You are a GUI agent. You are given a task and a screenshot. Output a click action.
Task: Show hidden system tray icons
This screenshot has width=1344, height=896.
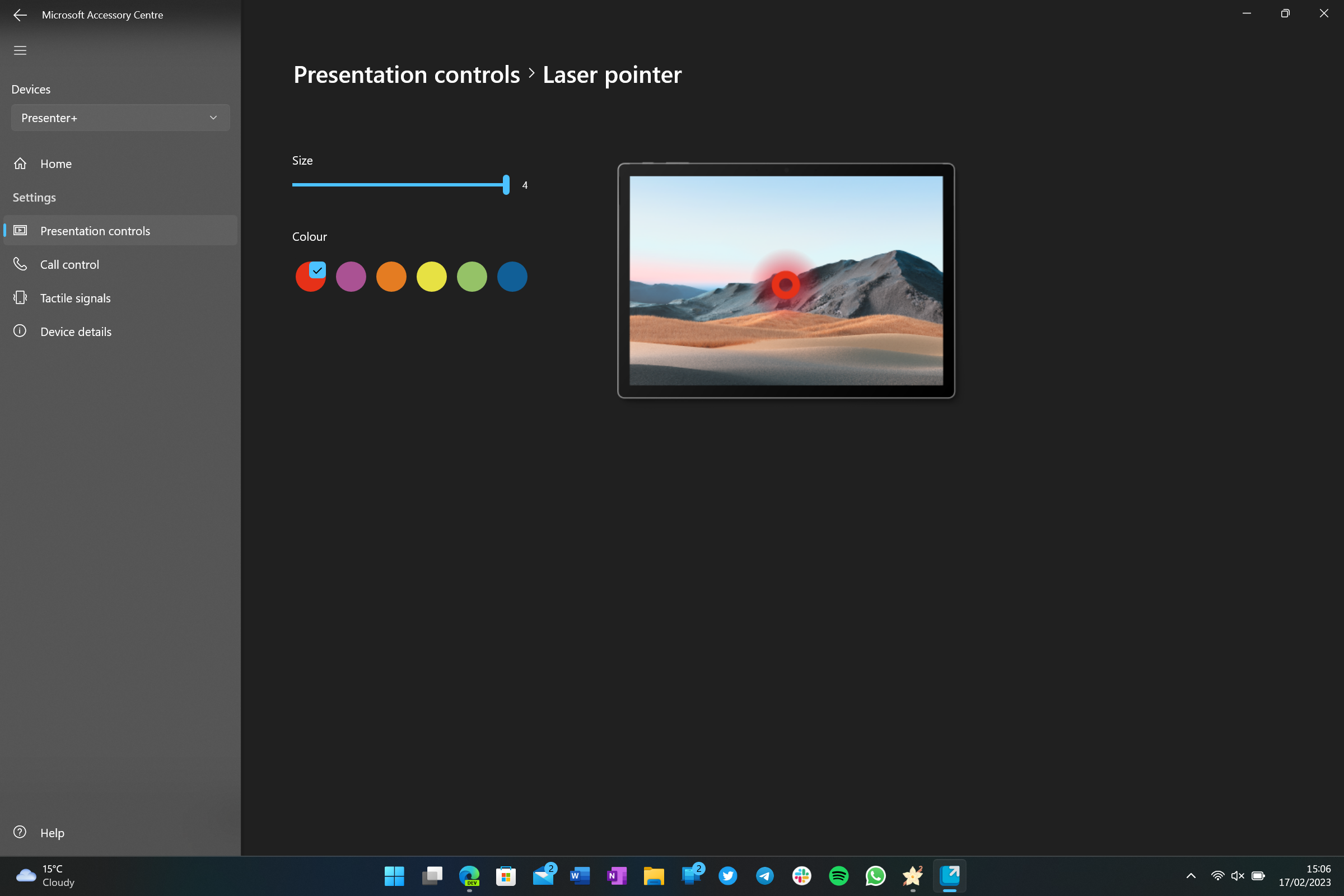(1191, 875)
